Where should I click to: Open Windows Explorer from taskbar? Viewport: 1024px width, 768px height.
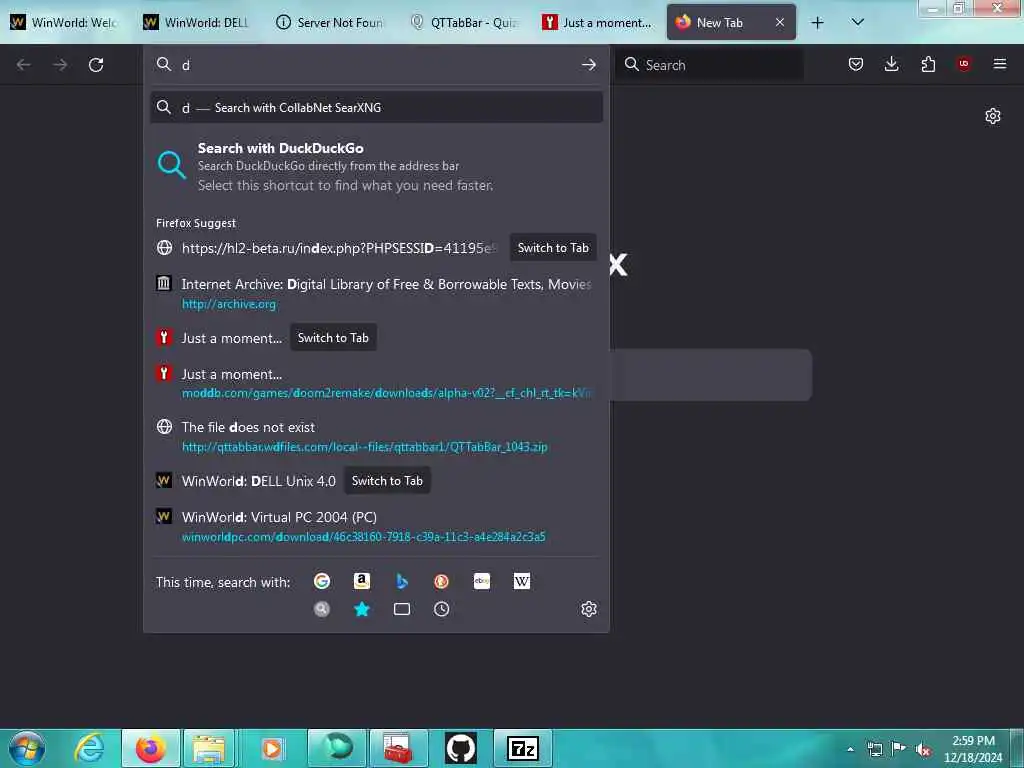(209, 748)
